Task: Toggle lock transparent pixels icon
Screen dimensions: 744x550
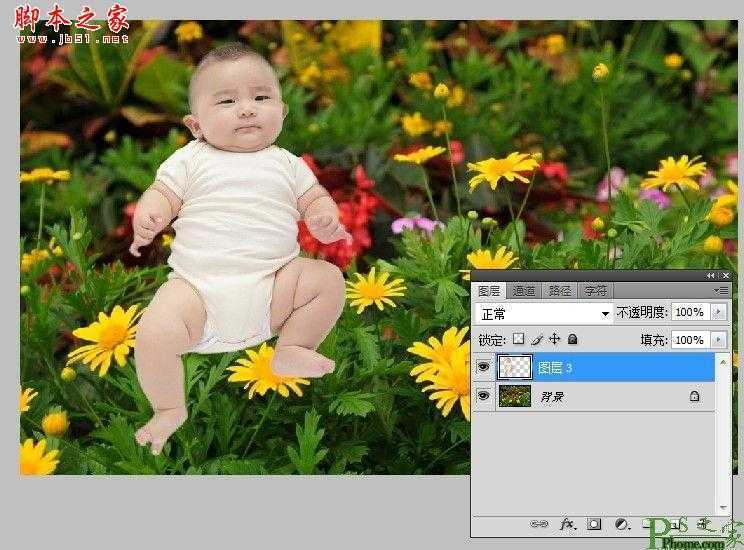Action: pos(519,339)
